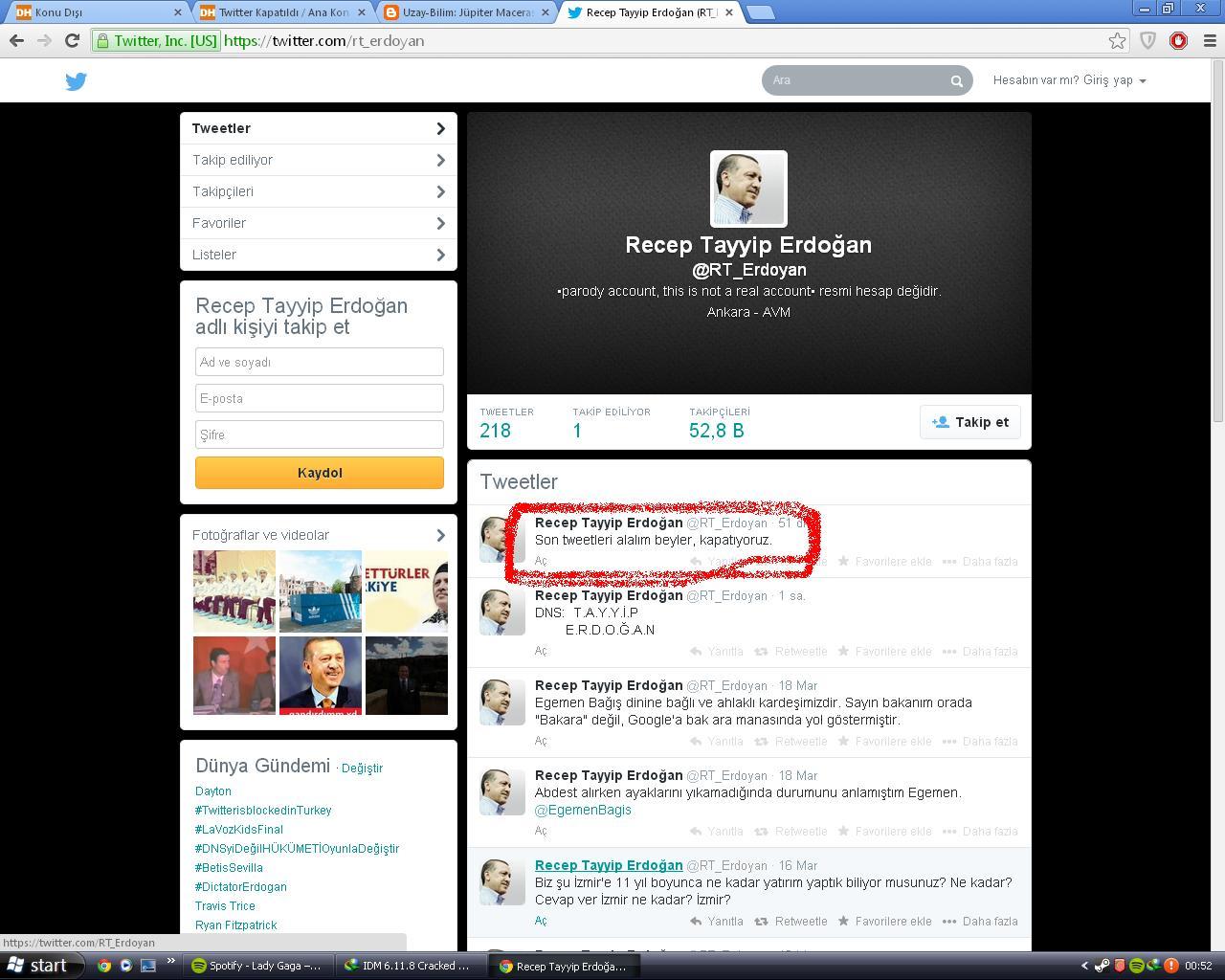Open the Chrome menu icon

(1209, 41)
